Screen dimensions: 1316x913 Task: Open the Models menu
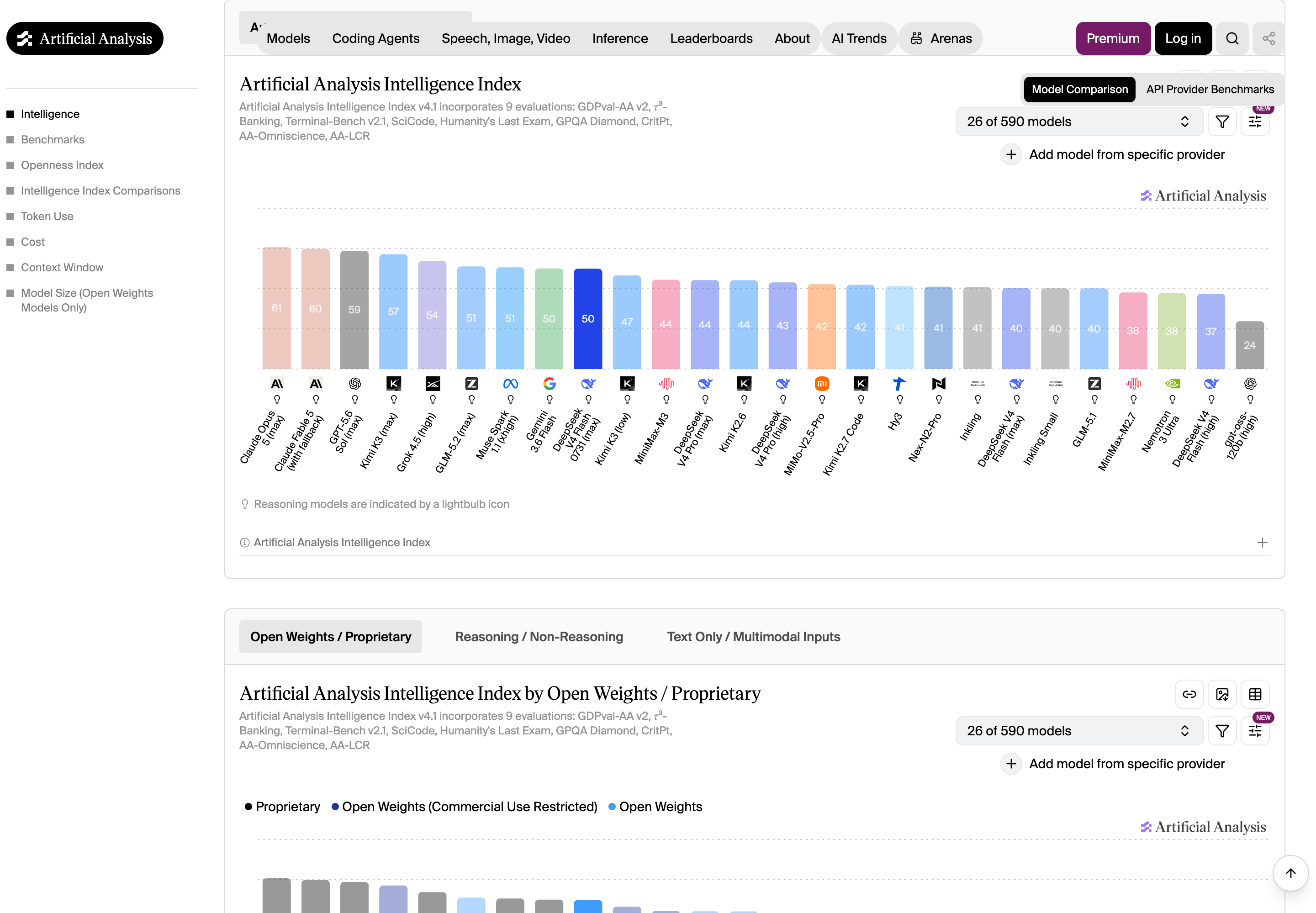pyautogui.click(x=288, y=38)
